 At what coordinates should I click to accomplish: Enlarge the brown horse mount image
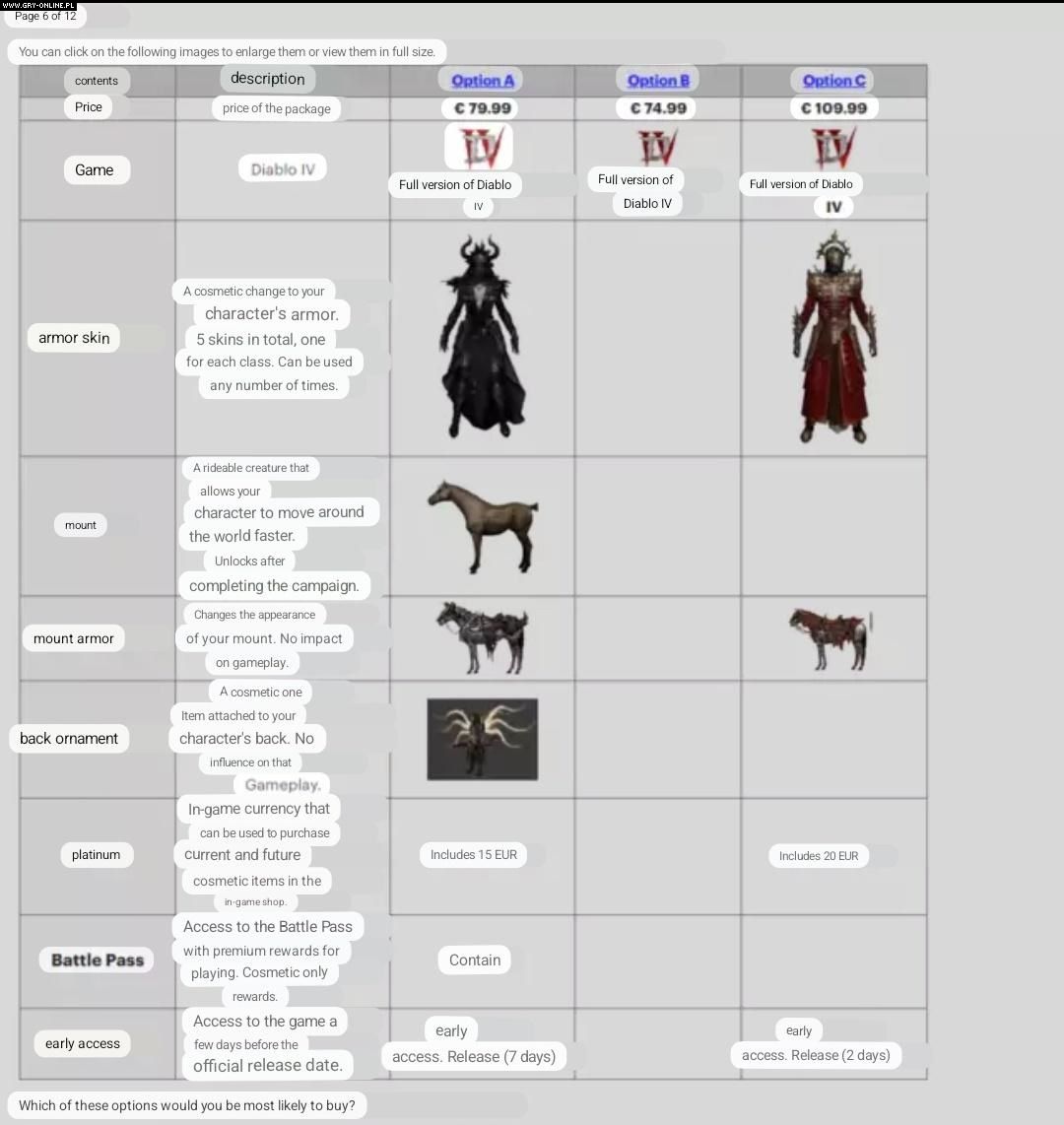coord(482,526)
